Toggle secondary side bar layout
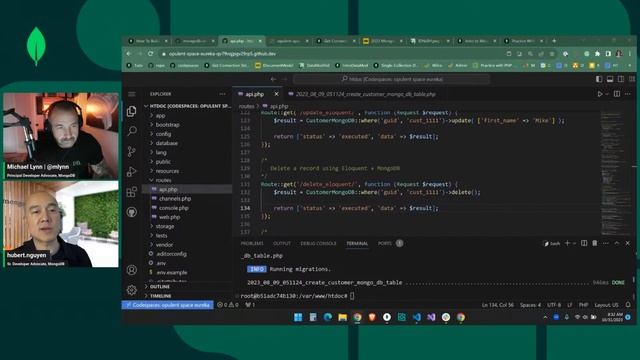This screenshot has width=640, height=360. pyautogui.click(x=621, y=79)
